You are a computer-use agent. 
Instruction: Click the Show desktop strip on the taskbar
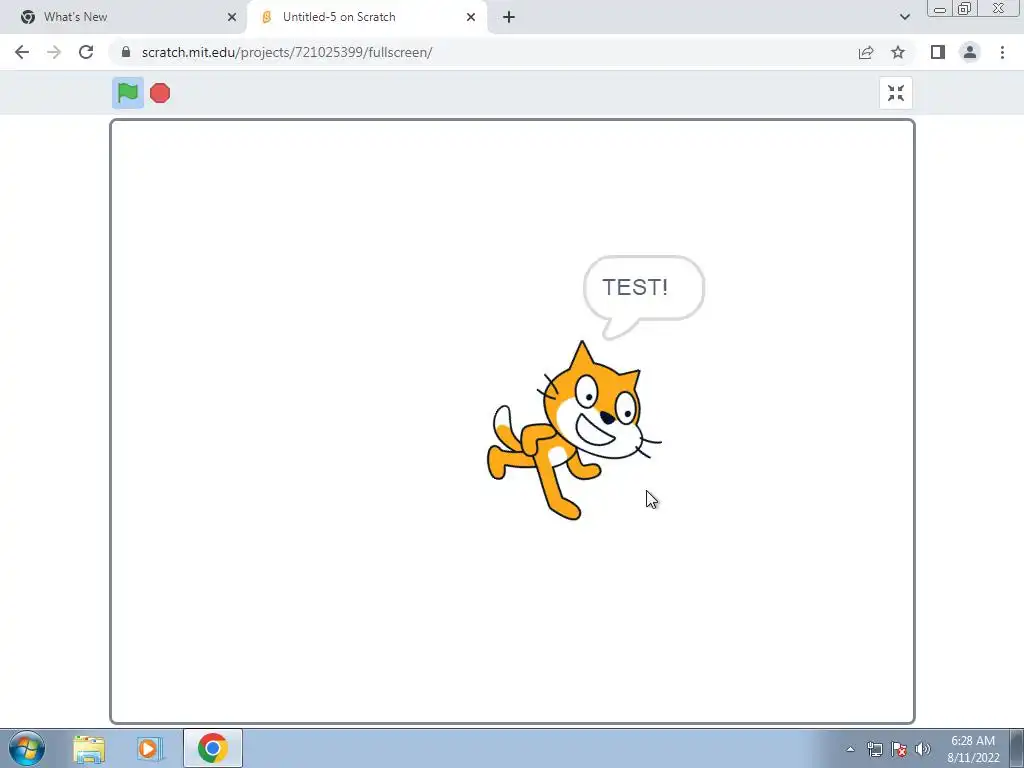1017,748
